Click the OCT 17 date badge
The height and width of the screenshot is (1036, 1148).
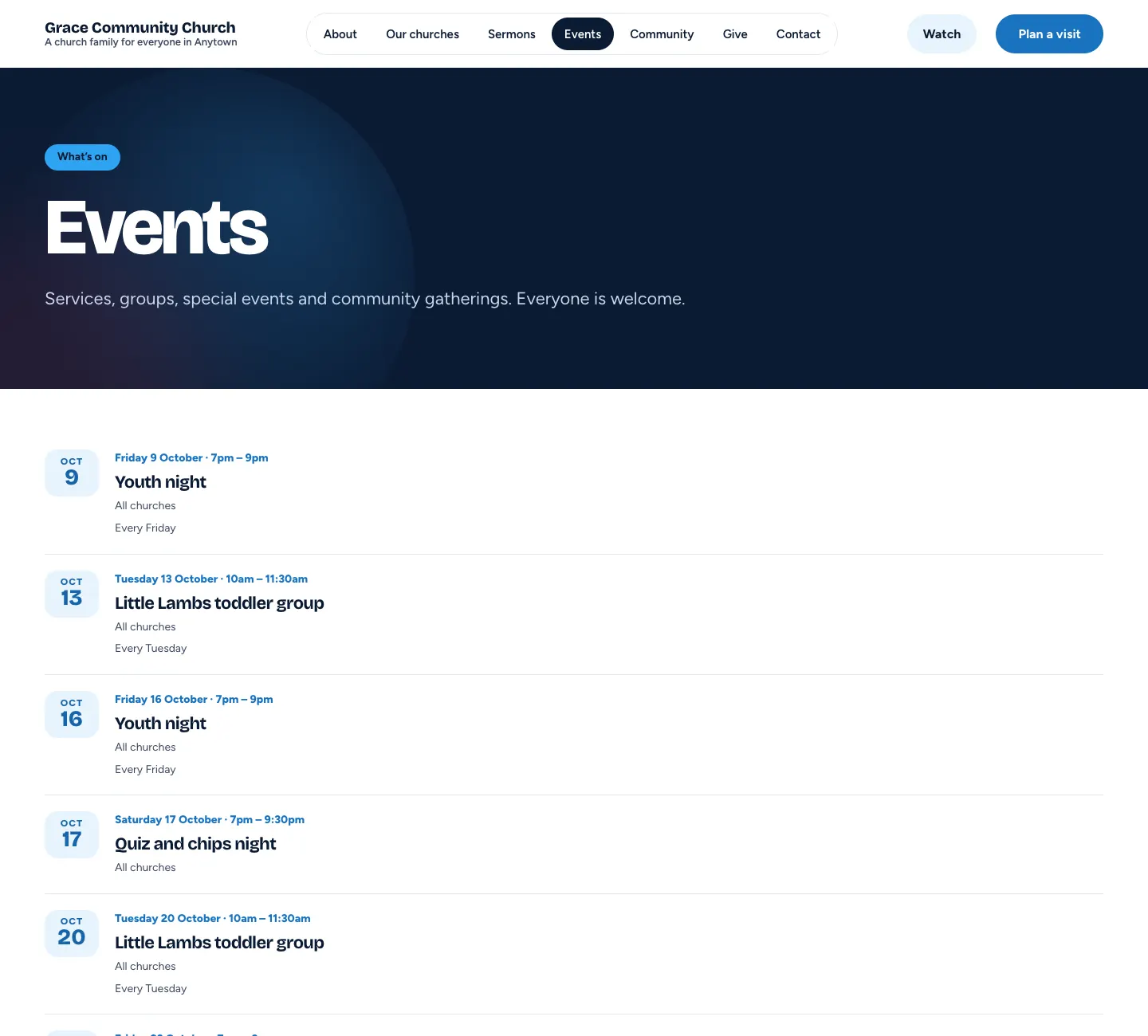72,834
